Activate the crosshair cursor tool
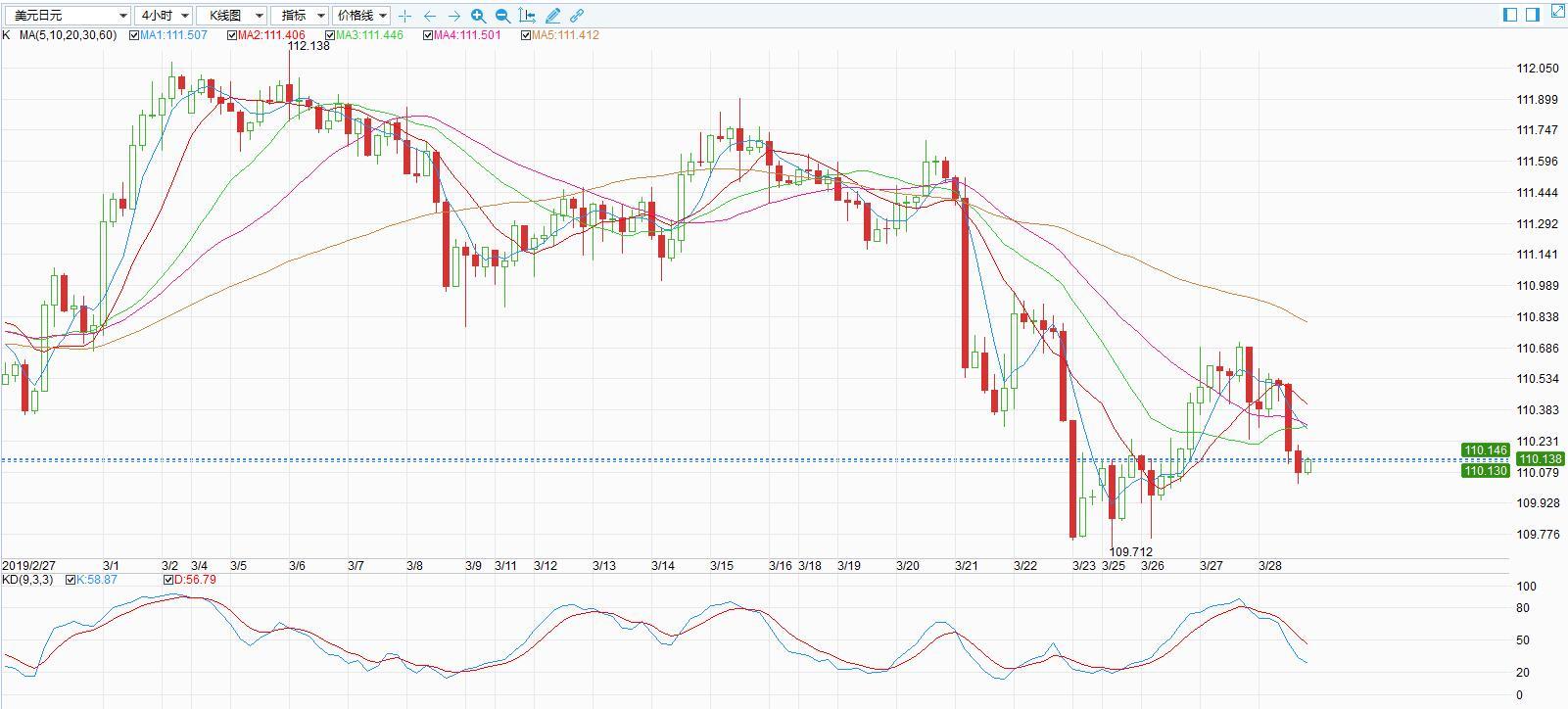Viewport: 1568px width, 709px height. coord(405,16)
